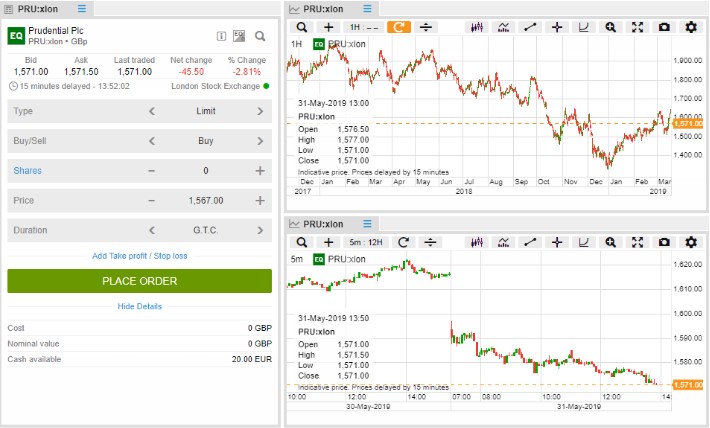Toggle the orange refresh button in top chart
This screenshot has height=428, width=710.
[399, 27]
